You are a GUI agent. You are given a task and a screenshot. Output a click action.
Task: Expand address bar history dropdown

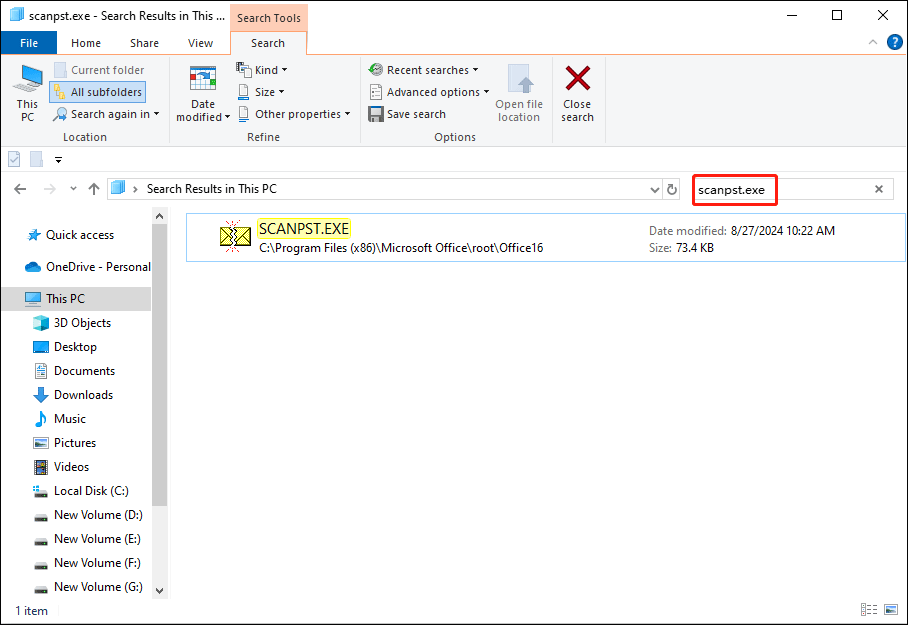point(654,189)
